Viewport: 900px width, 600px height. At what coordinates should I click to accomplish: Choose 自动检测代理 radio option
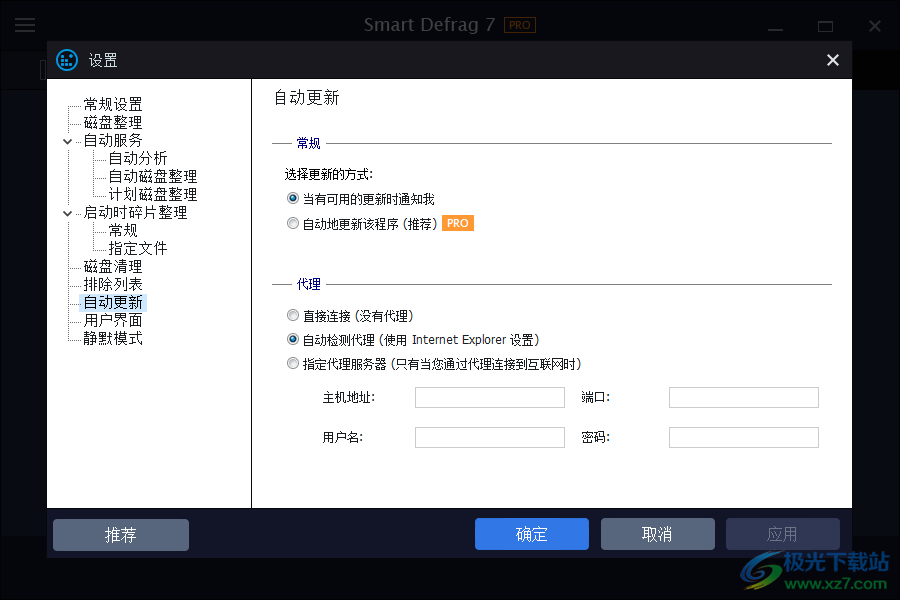[x=293, y=339]
